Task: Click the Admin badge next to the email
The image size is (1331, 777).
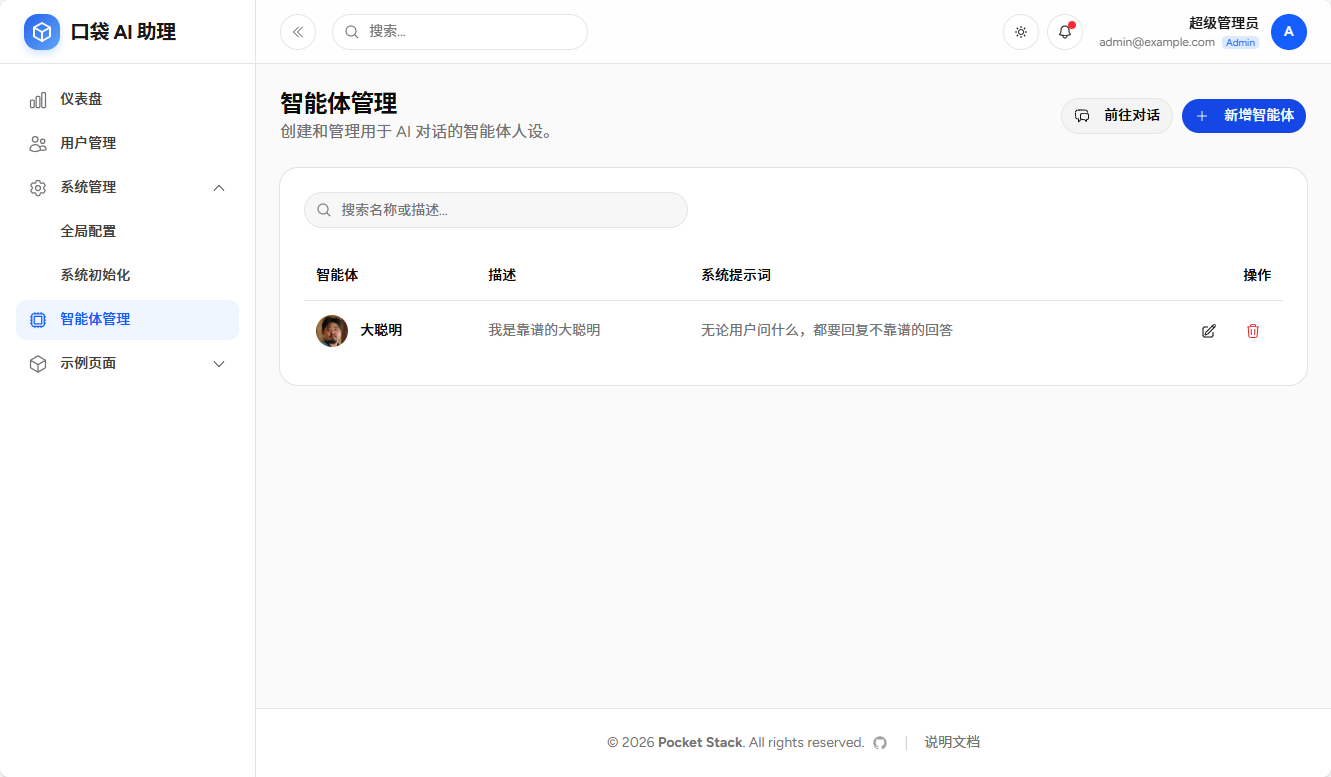Action: pyautogui.click(x=1240, y=42)
